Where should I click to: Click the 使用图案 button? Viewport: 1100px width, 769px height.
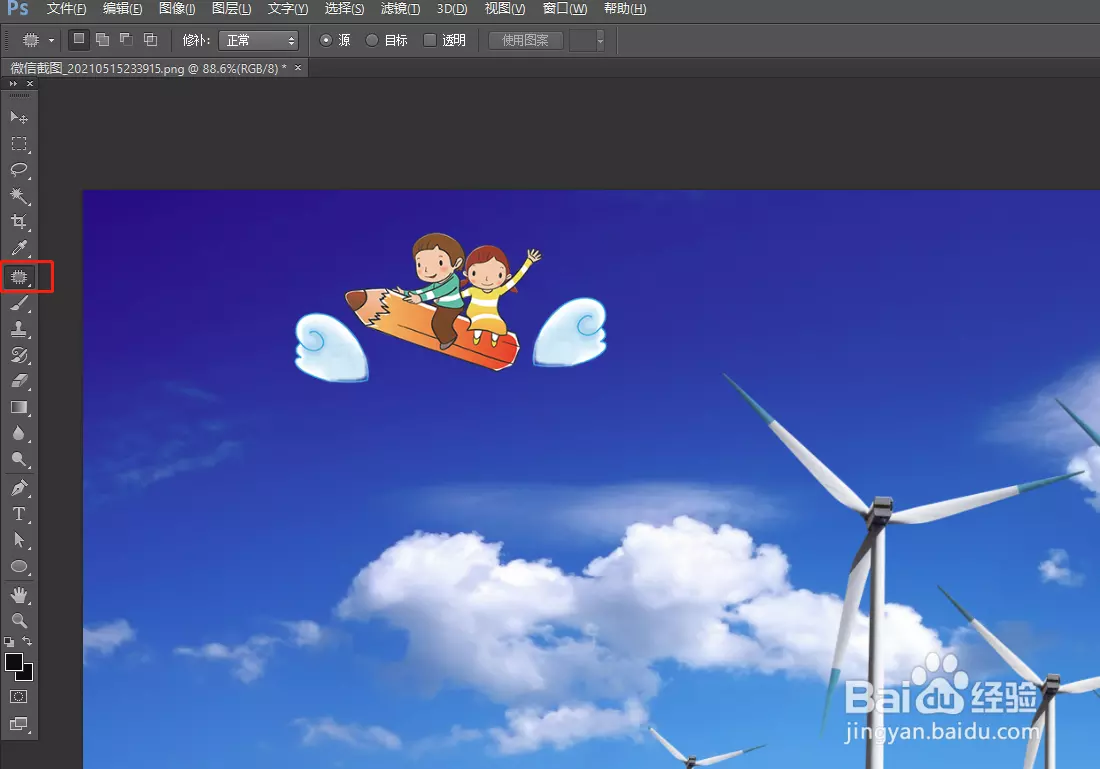526,41
